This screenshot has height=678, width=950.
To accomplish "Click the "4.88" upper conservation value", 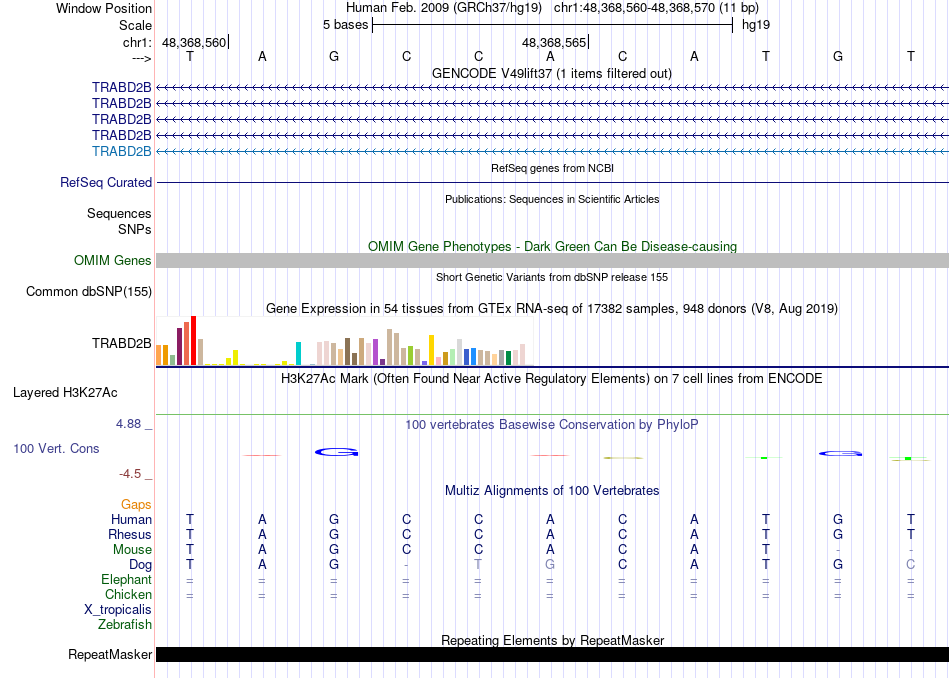I will pos(128,424).
